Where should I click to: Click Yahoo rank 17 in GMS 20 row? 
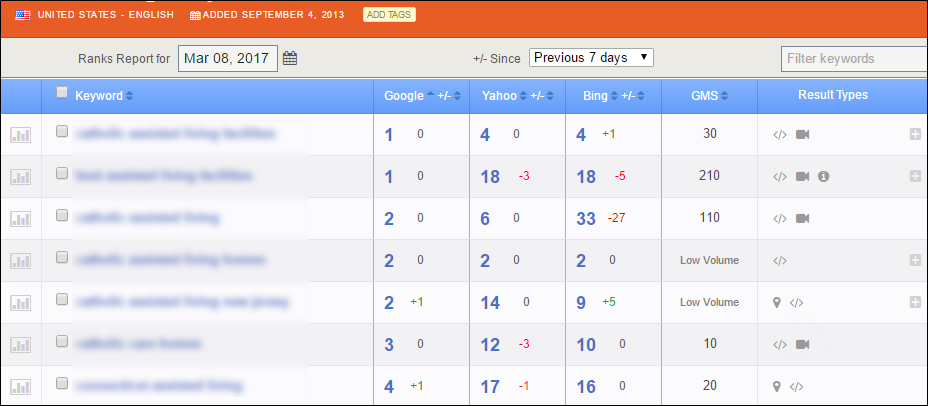[x=490, y=387]
